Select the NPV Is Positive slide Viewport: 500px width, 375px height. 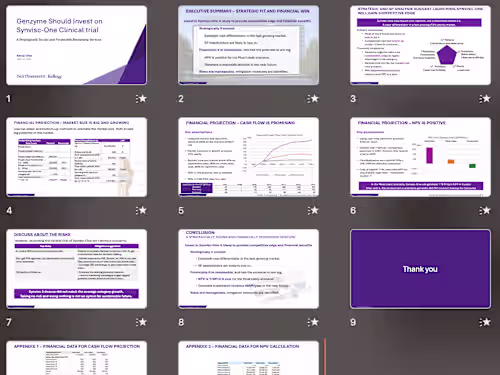420,157
